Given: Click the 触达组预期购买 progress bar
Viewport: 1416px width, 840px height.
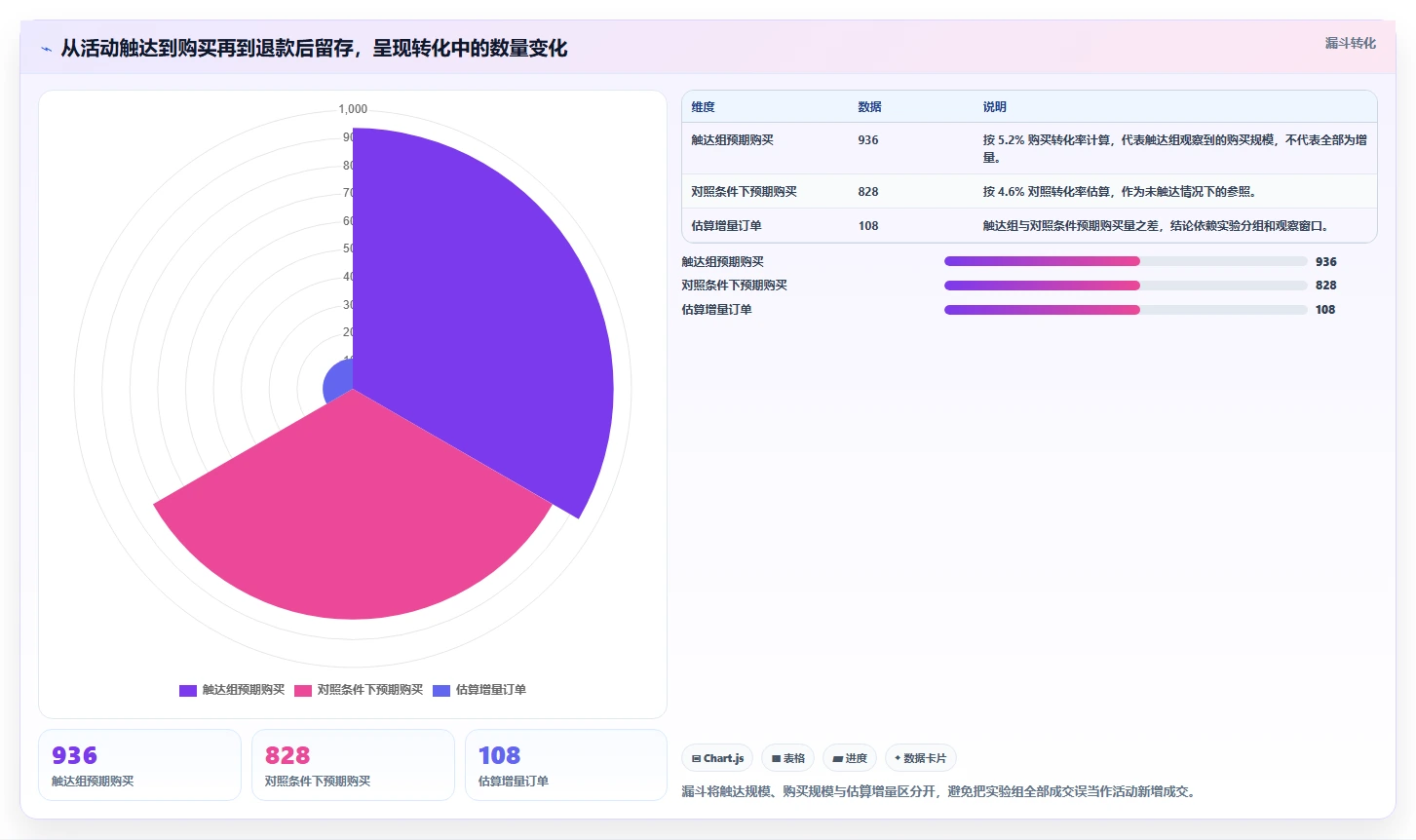Looking at the screenshot, I should click(x=1126, y=261).
